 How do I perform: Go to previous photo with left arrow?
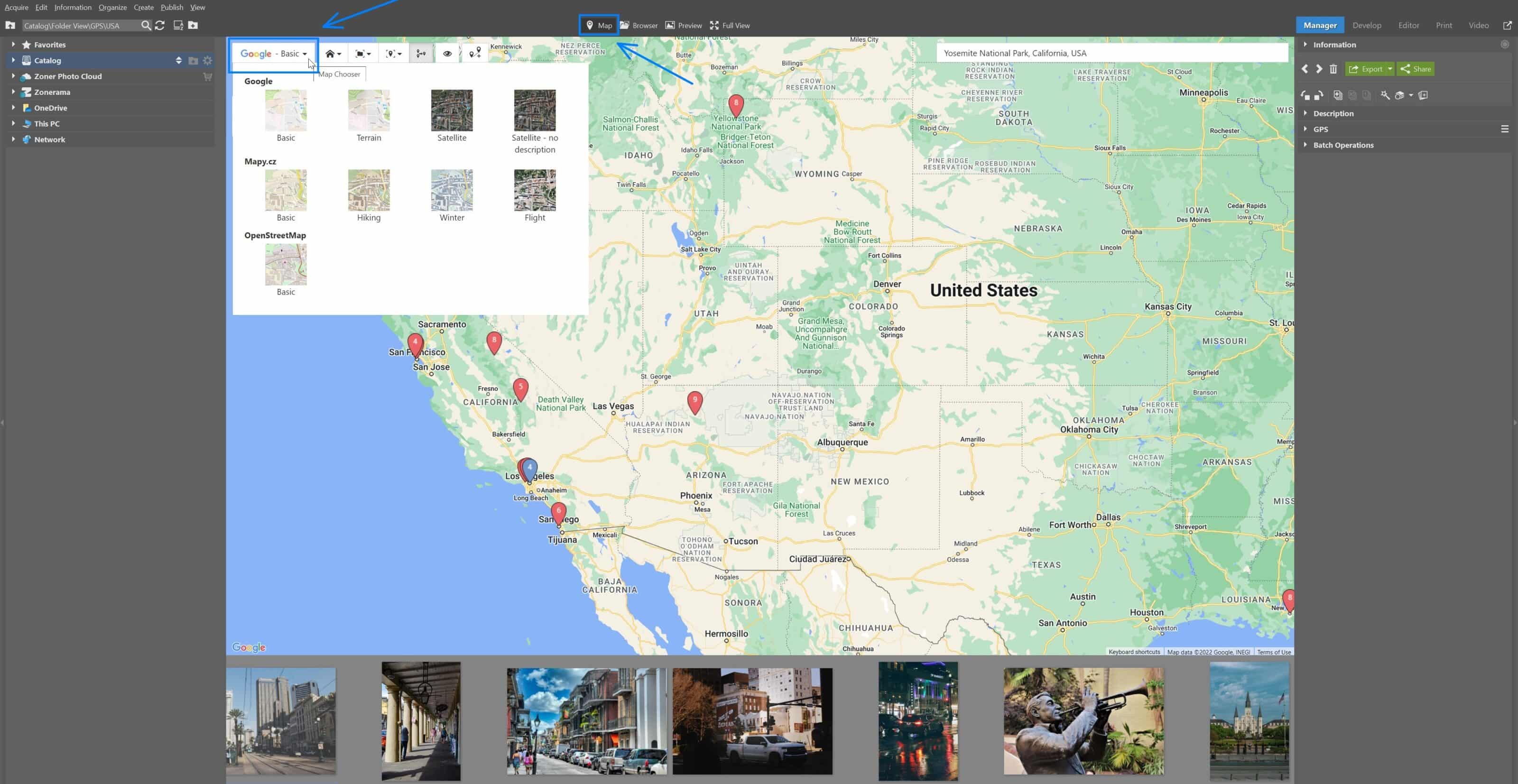click(1305, 69)
